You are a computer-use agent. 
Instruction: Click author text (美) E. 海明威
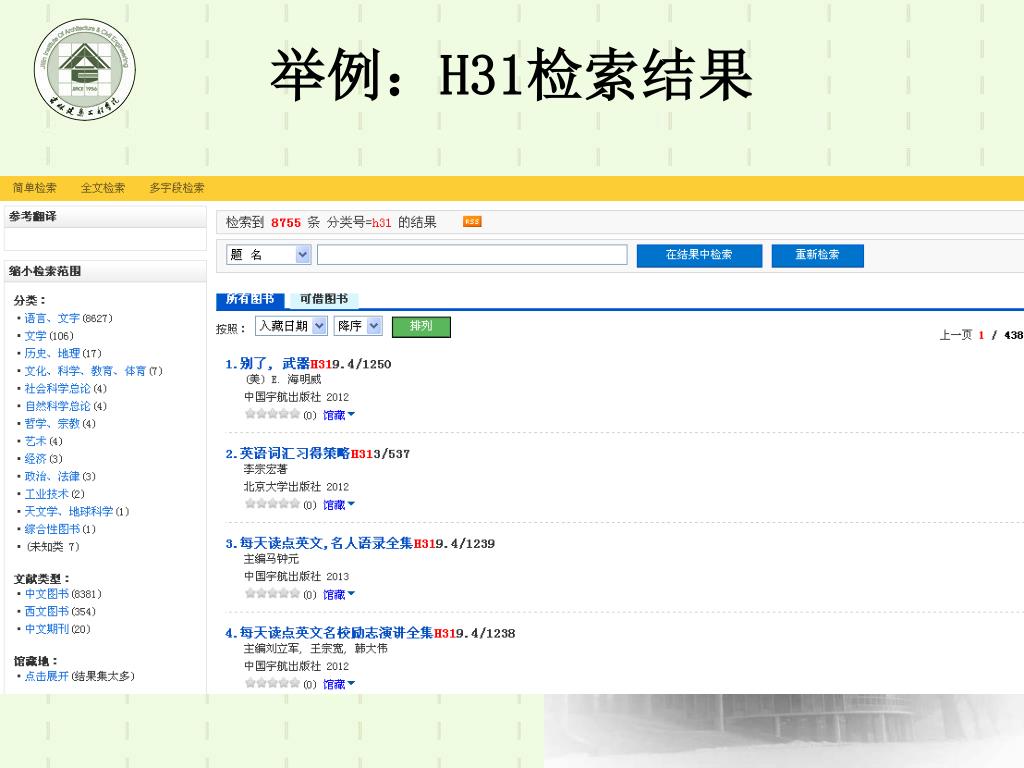coord(283,379)
